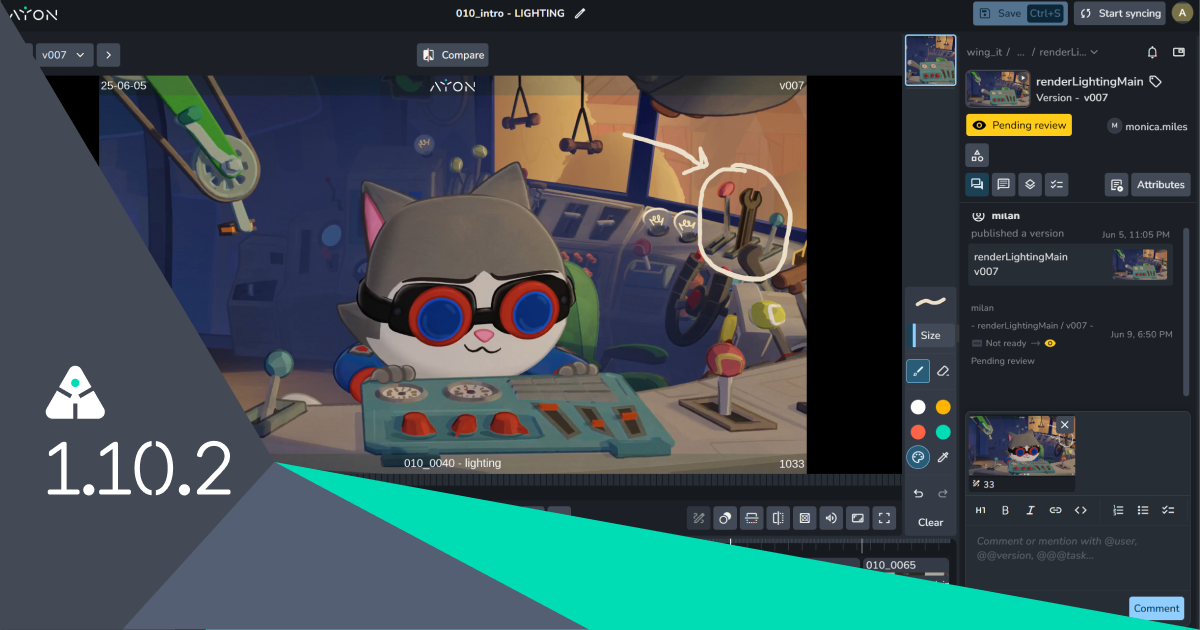Insert numbered list in comment
1200x630 pixels.
tap(1119, 510)
